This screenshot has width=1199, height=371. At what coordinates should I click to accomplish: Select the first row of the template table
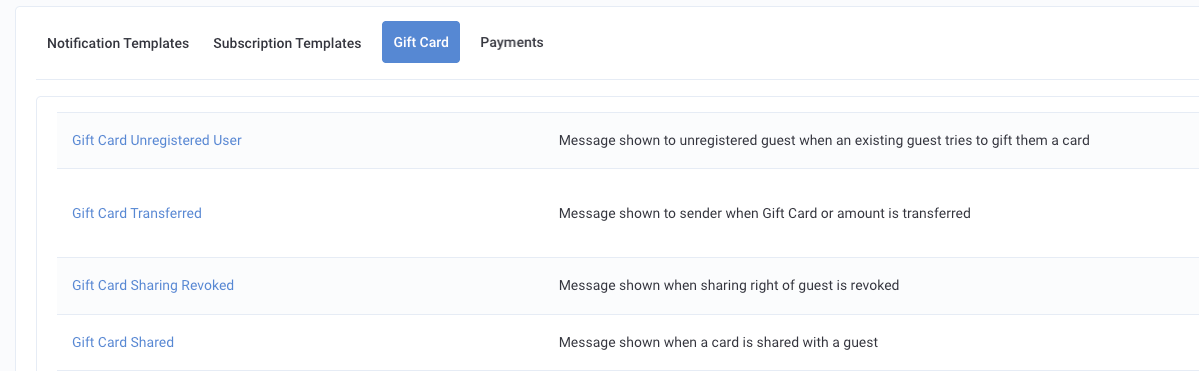(628, 141)
